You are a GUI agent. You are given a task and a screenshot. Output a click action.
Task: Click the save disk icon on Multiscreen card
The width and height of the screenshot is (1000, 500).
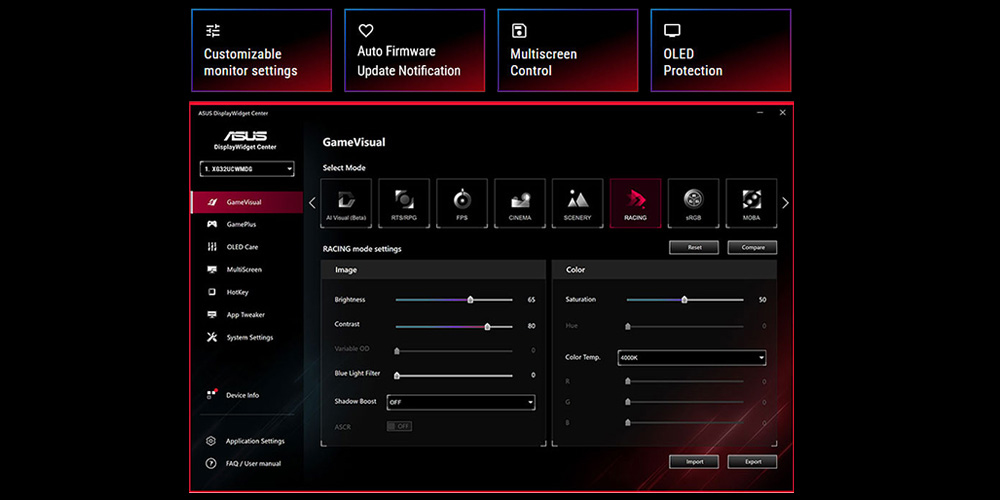coord(519,30)
